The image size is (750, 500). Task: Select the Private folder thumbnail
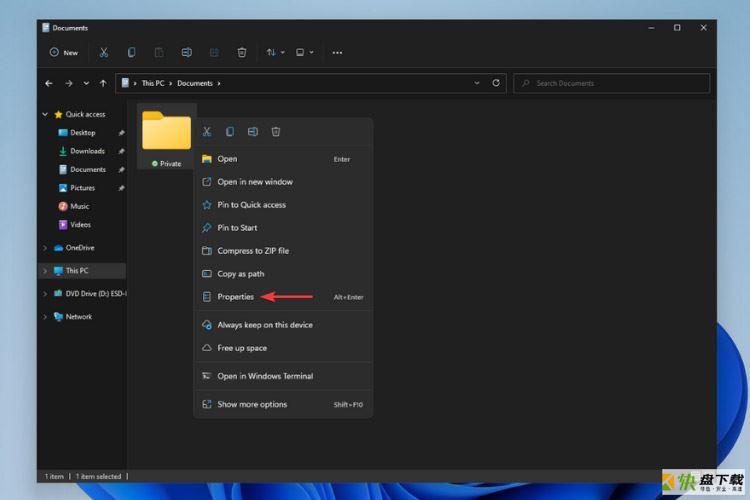[166, 137]
